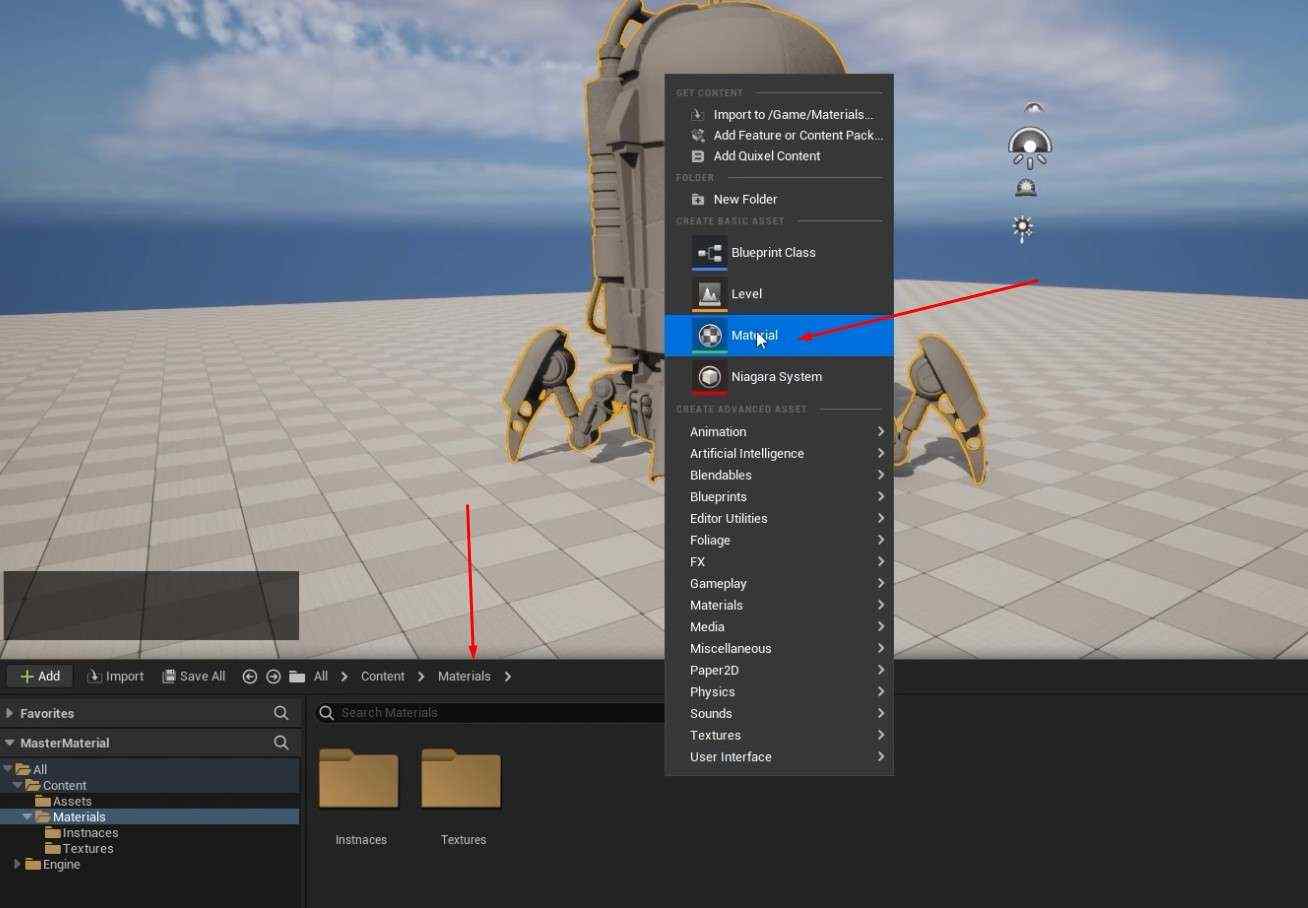1308x908 pixels.
Task: Collapse the Materials folder in tree
Action: [x=27, y=817]
